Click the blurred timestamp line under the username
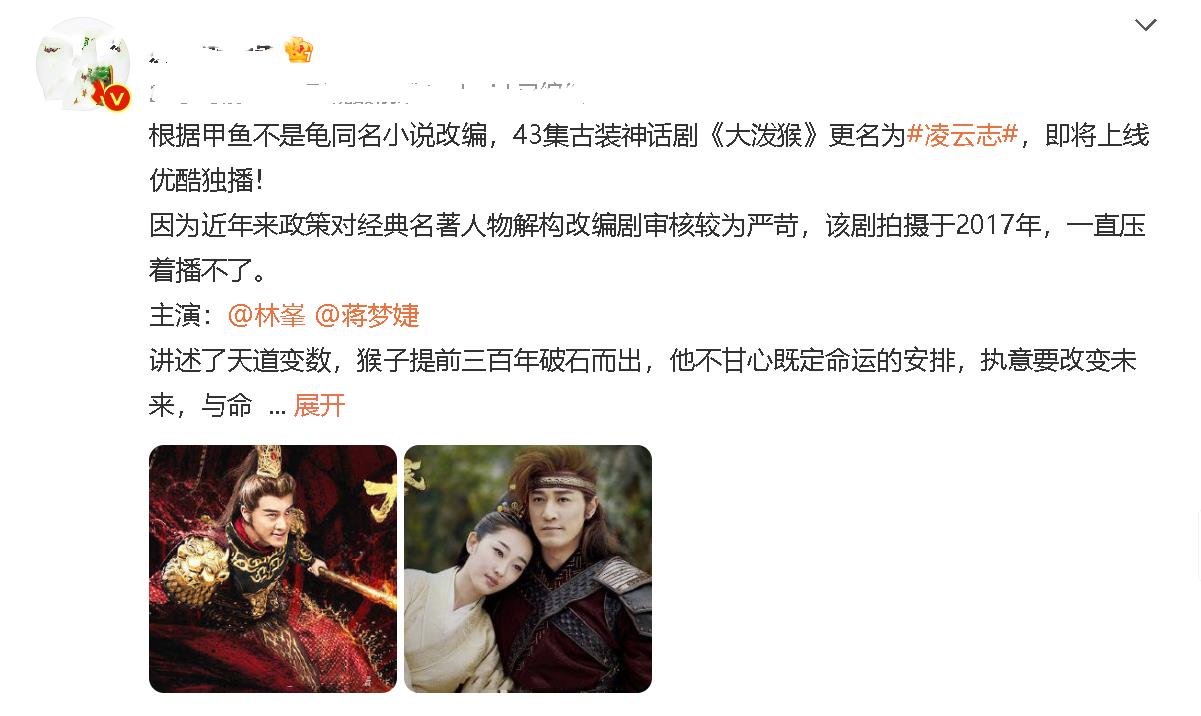 click(365, 92)
